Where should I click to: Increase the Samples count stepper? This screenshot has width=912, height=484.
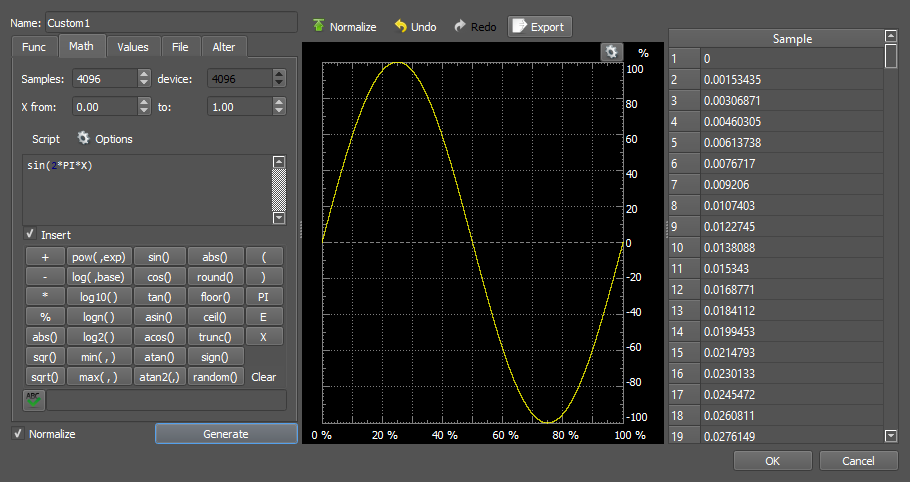coord(144,74)
